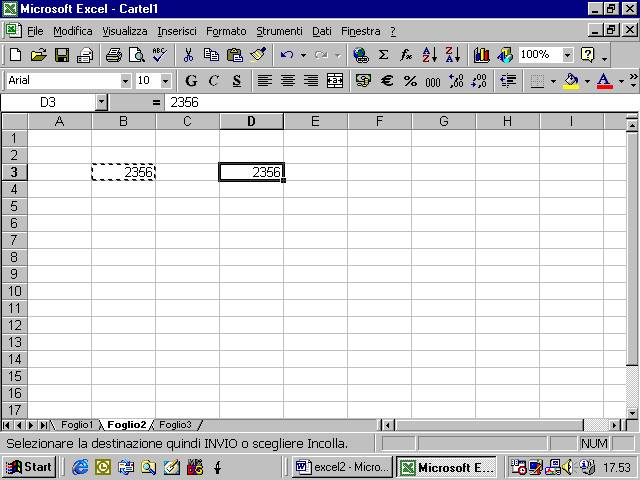640x480 pixels.
Task: Center cell contents horizontally
Action: tap(288, 80)
